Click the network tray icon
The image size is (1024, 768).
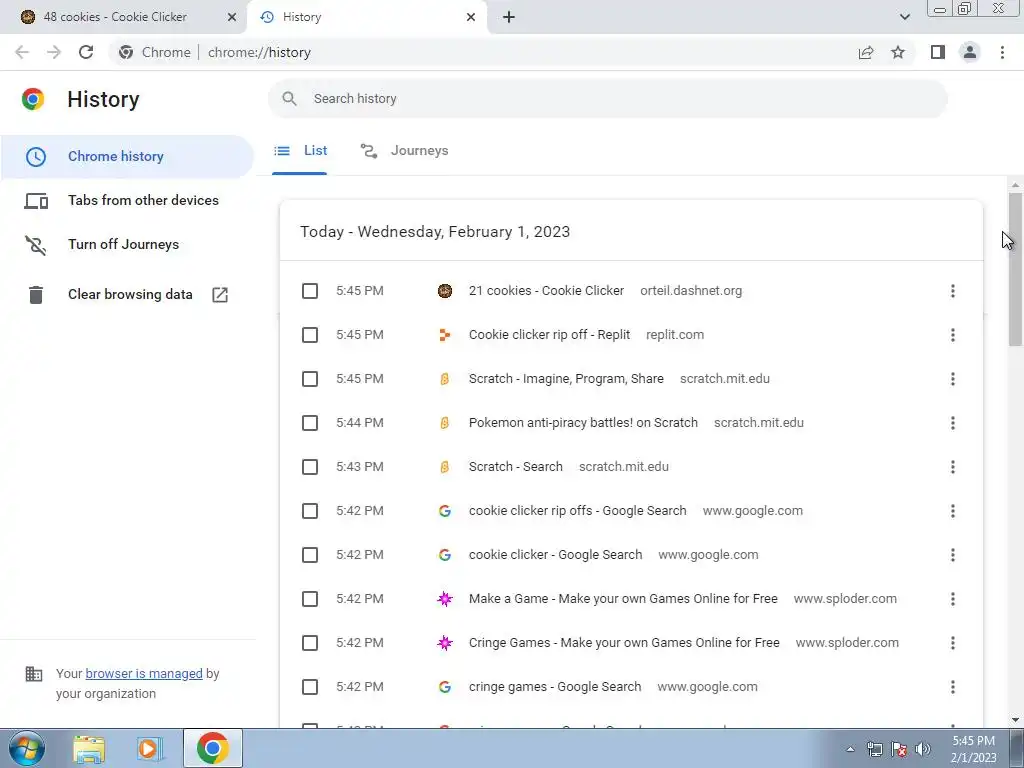pyautogui.click(x=874, y=749)
